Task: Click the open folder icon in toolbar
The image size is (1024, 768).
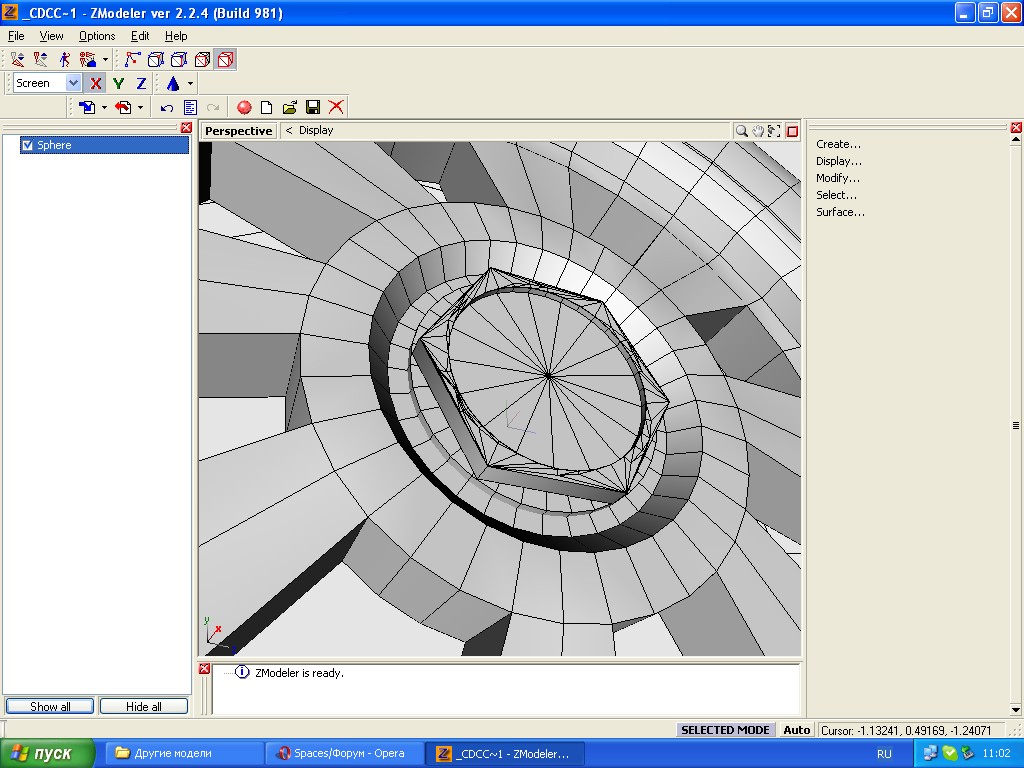Action: pos(290,107)
